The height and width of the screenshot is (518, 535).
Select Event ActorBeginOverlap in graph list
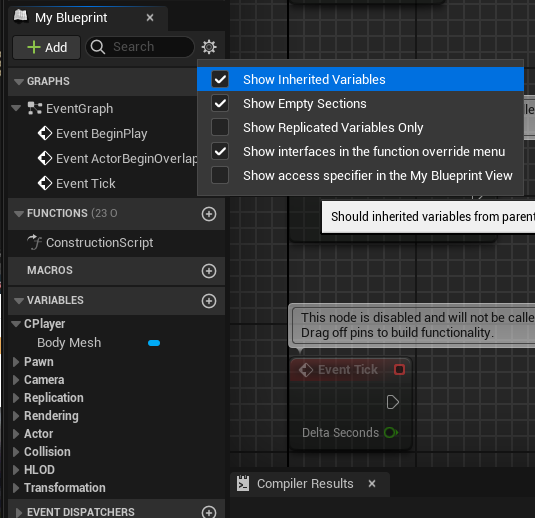tap(127, 159)
